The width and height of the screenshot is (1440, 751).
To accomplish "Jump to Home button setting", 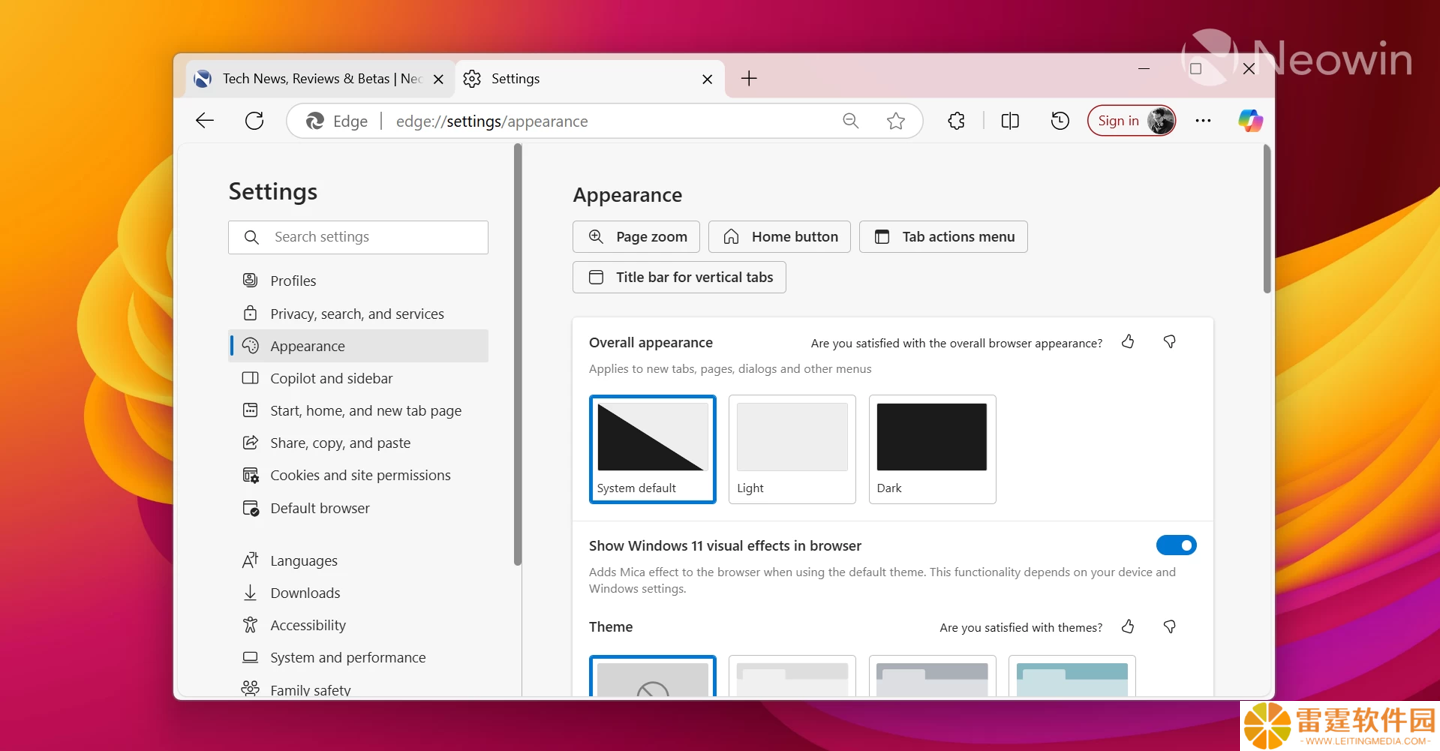I will click(x=780, y=237).
